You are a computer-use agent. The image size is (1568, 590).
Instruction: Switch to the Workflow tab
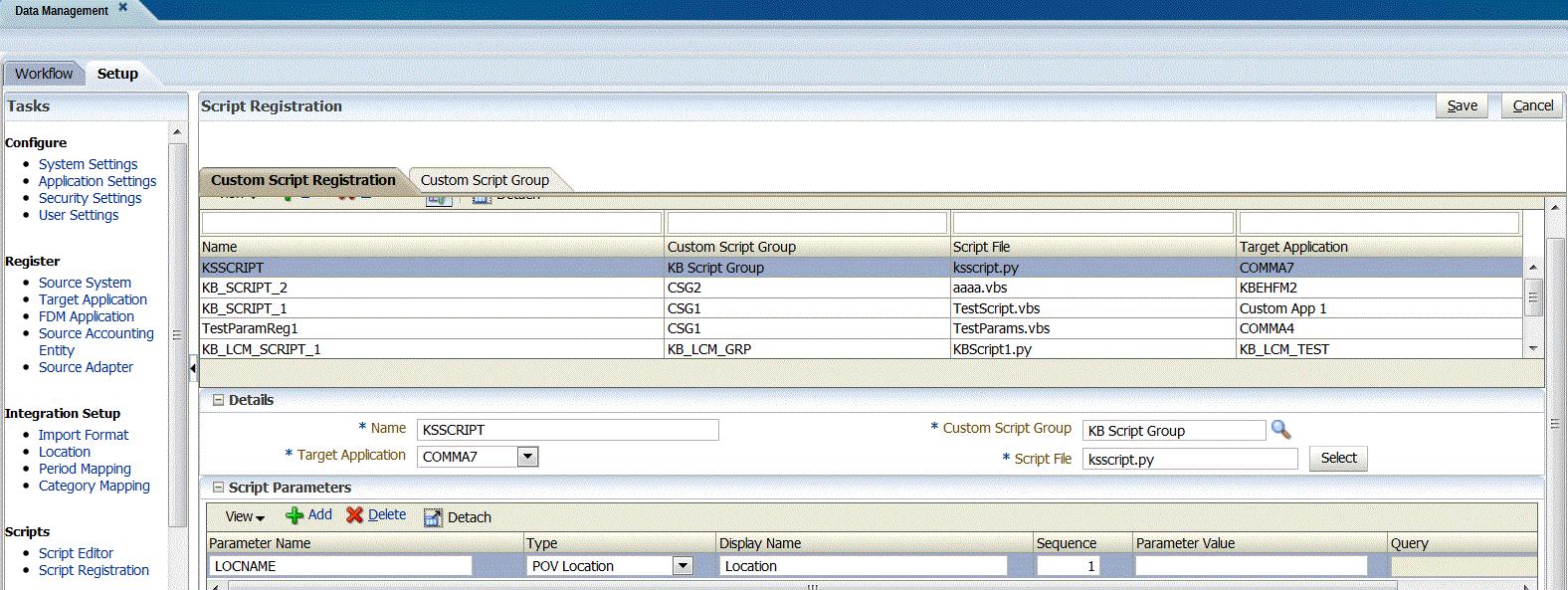[44, 74]
